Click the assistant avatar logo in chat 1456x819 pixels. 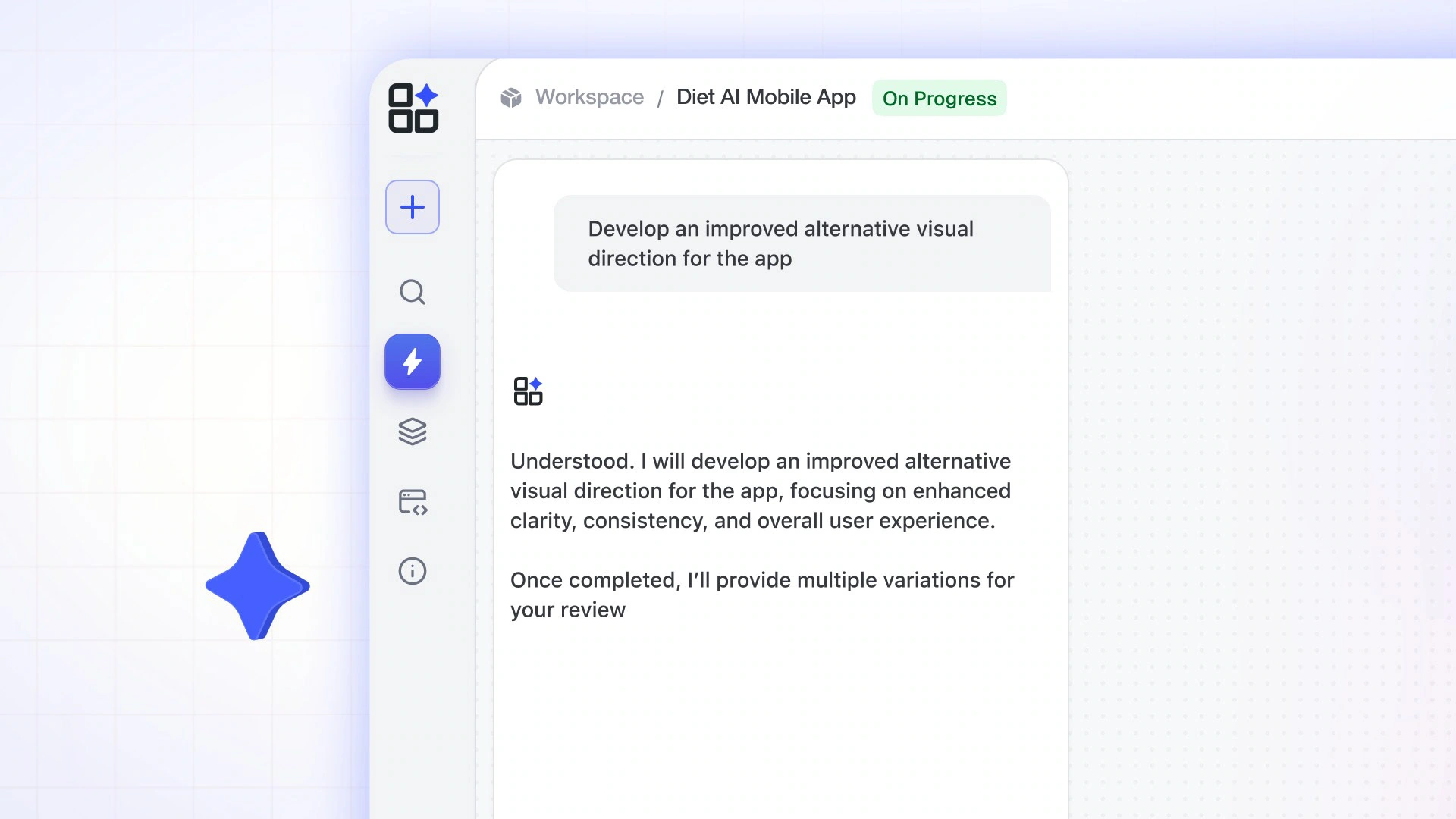(529, 391)
